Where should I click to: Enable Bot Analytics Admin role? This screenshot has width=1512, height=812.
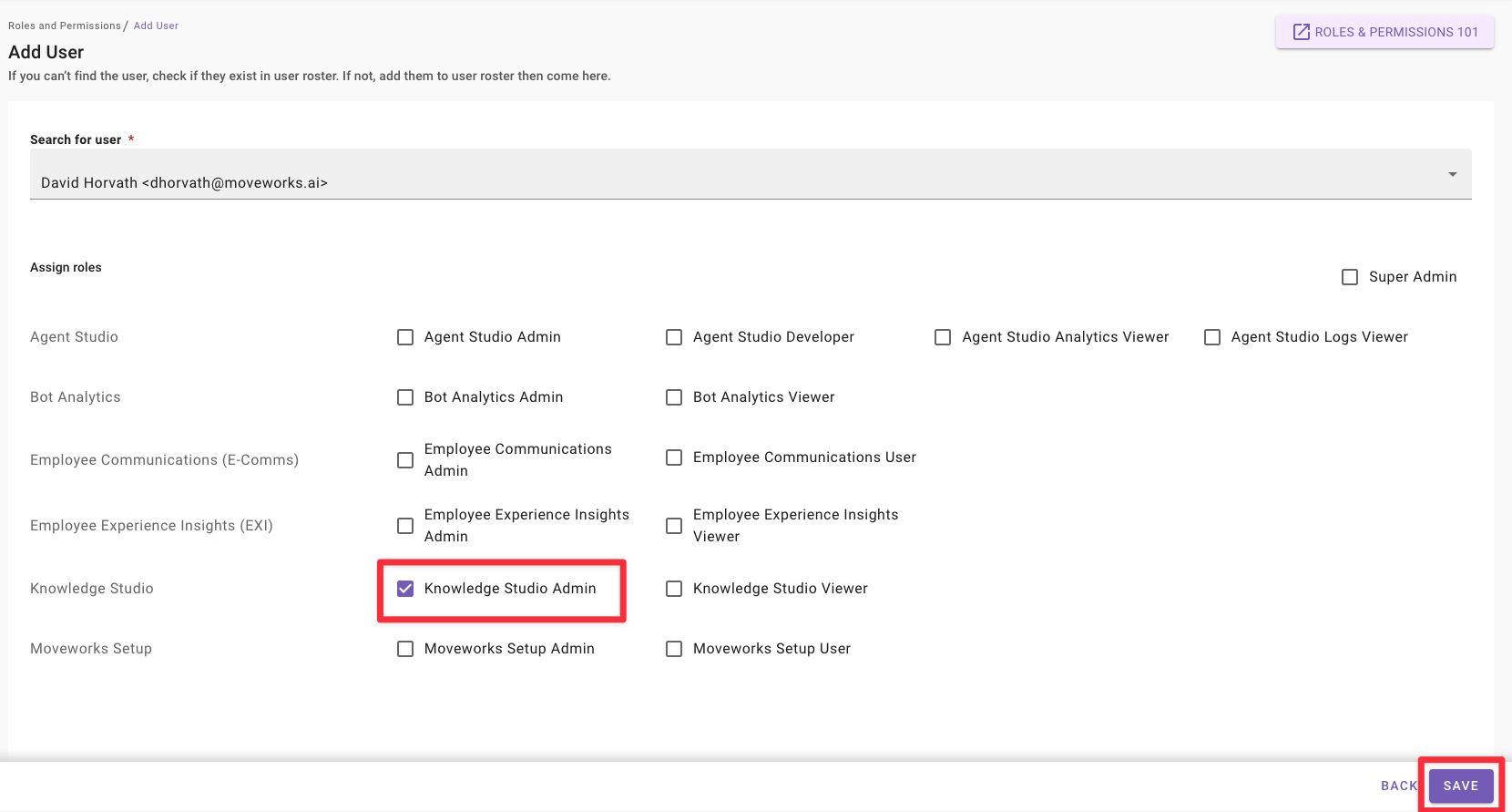405,397
